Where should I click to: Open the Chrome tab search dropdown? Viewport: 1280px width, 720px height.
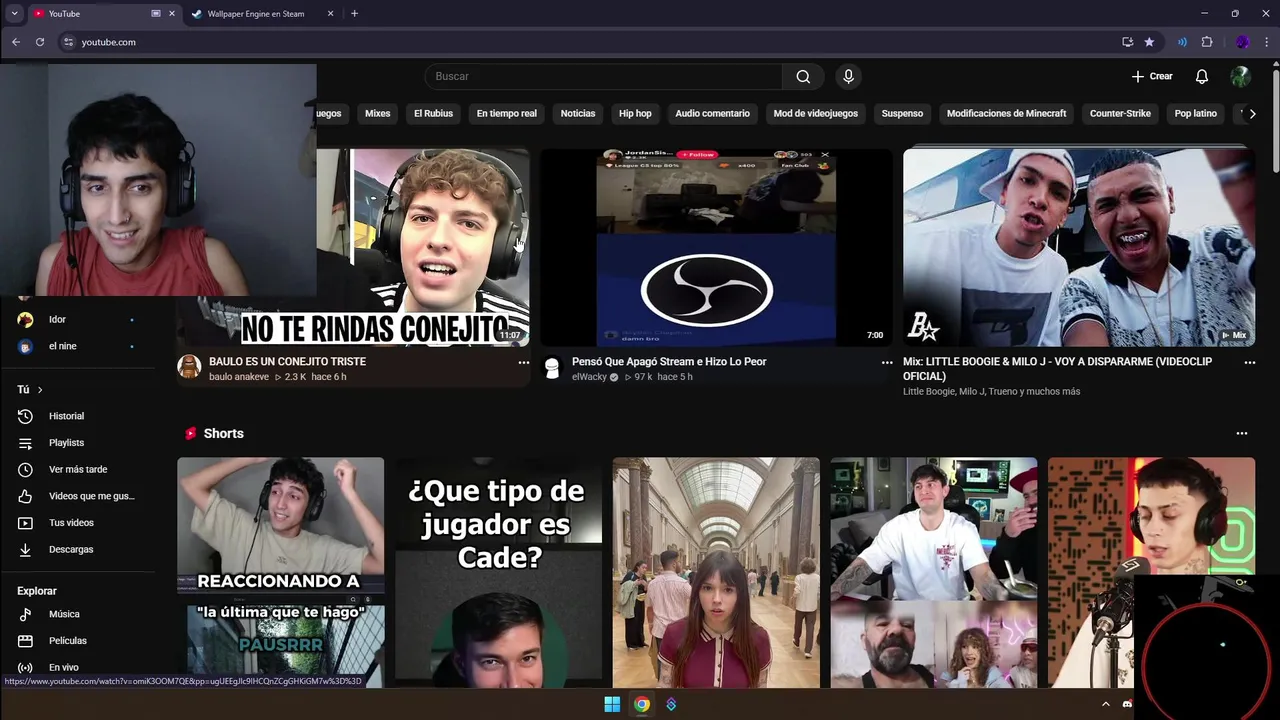pos(14,14)
